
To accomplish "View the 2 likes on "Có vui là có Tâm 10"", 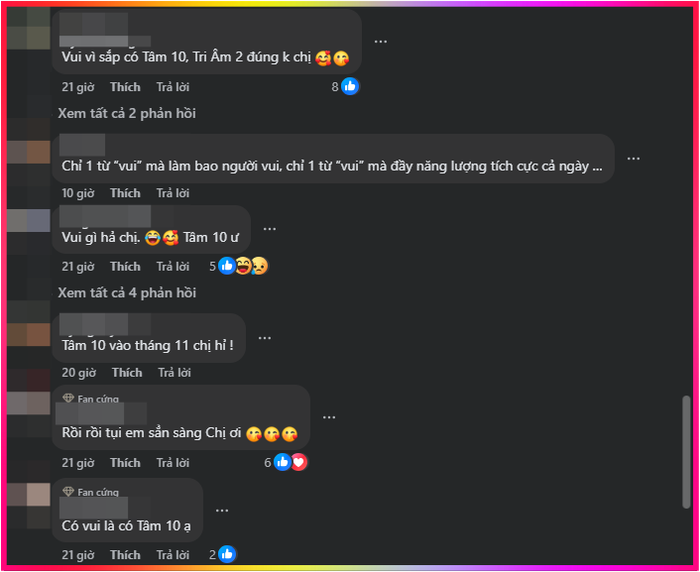I will [x=222, y=555].
